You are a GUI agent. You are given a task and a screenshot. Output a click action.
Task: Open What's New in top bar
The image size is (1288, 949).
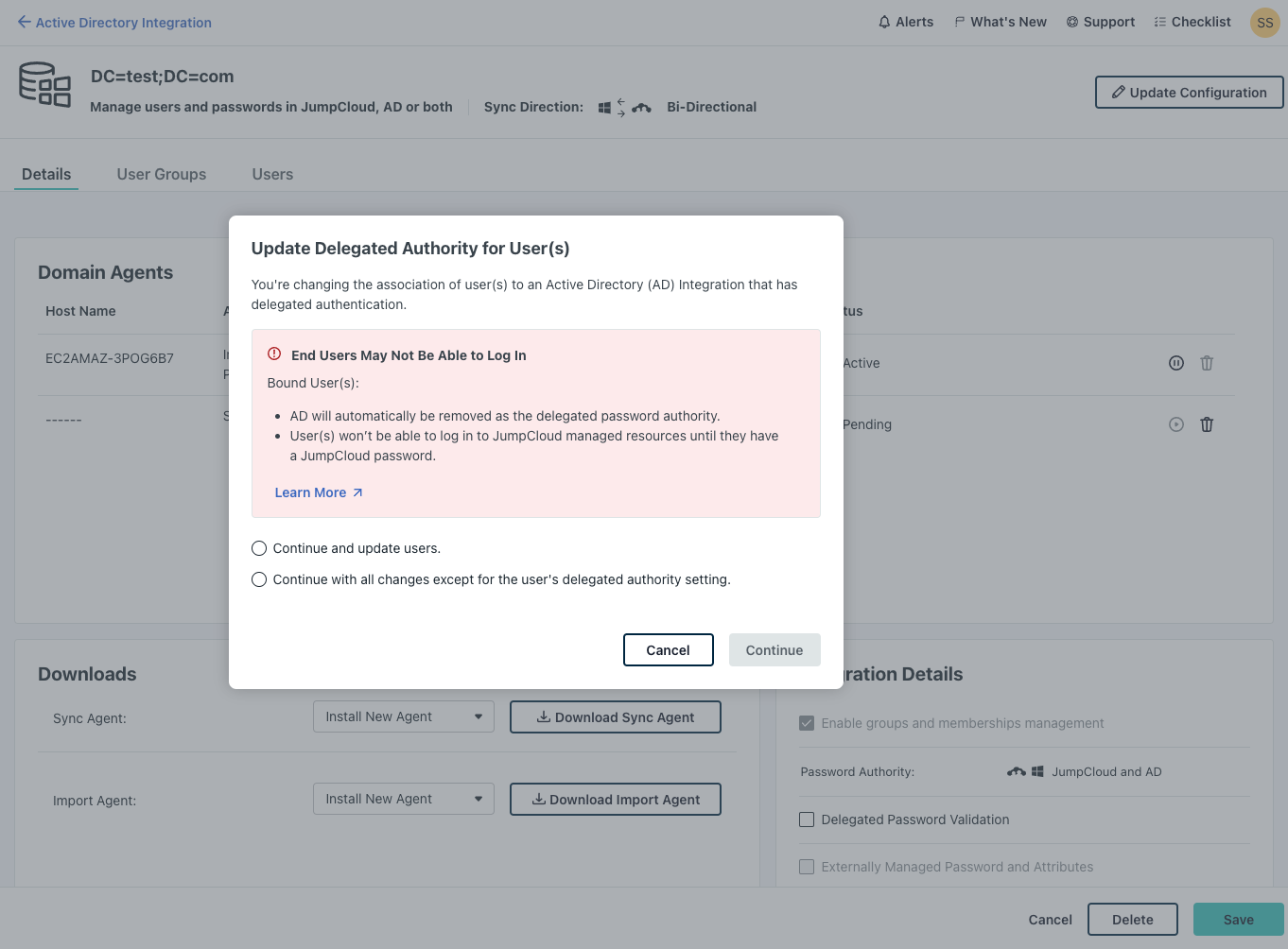[1000, 22]
